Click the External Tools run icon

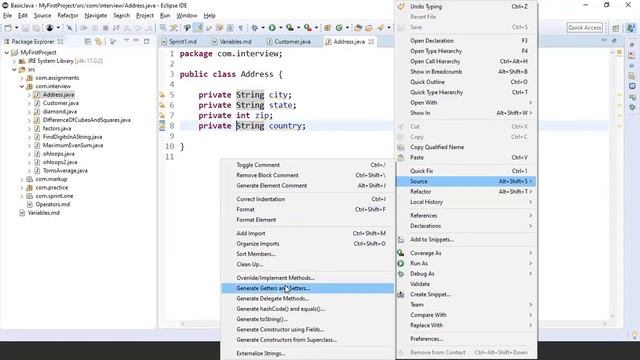tap(308, 28)
